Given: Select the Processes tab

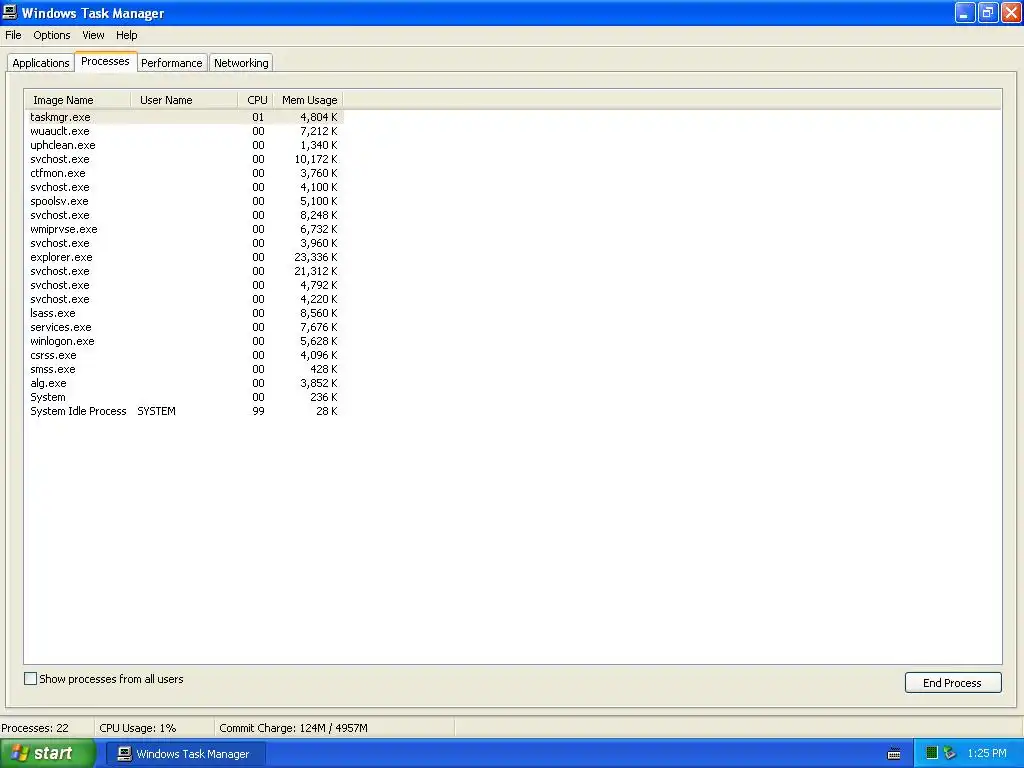Looking at the screenshot, I should pos(105,61).
